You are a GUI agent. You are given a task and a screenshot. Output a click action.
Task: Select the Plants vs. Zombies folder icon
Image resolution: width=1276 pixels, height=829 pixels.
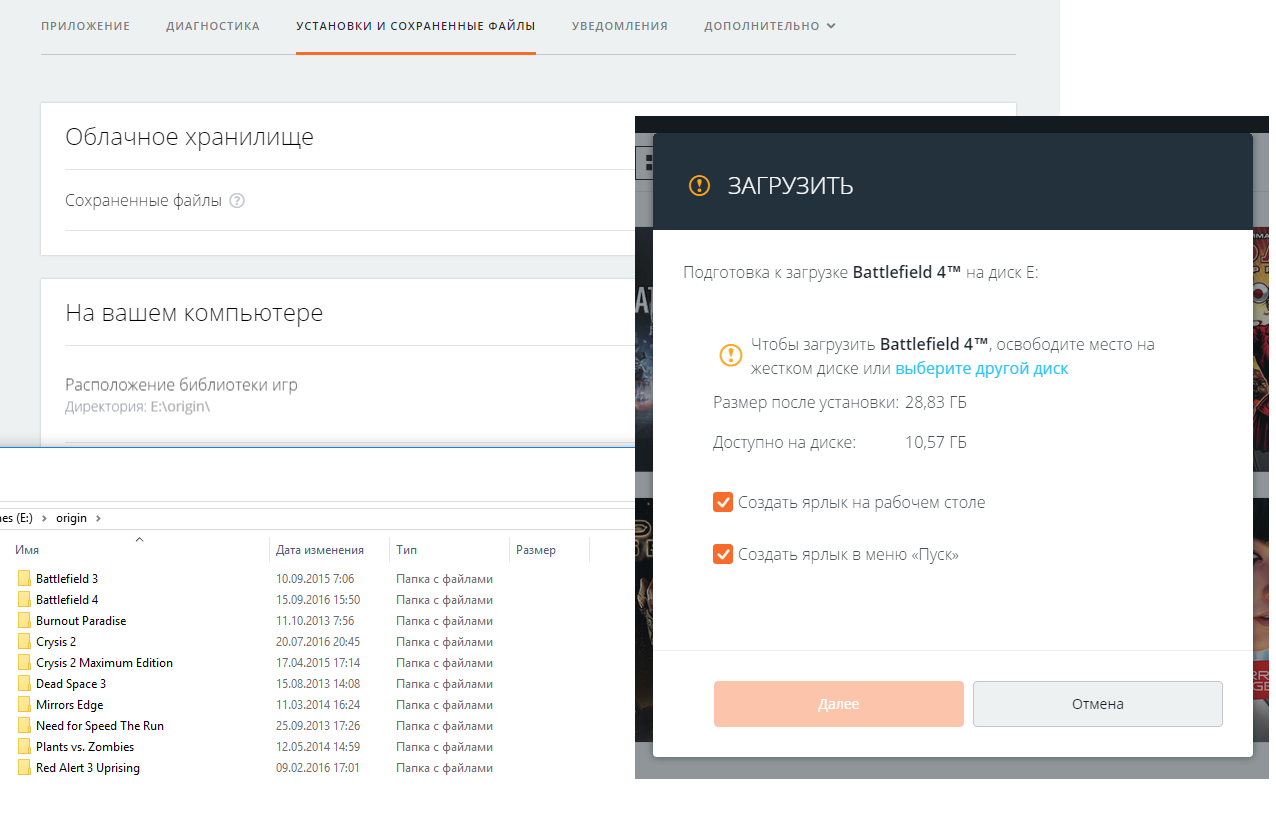click(25, 746)
